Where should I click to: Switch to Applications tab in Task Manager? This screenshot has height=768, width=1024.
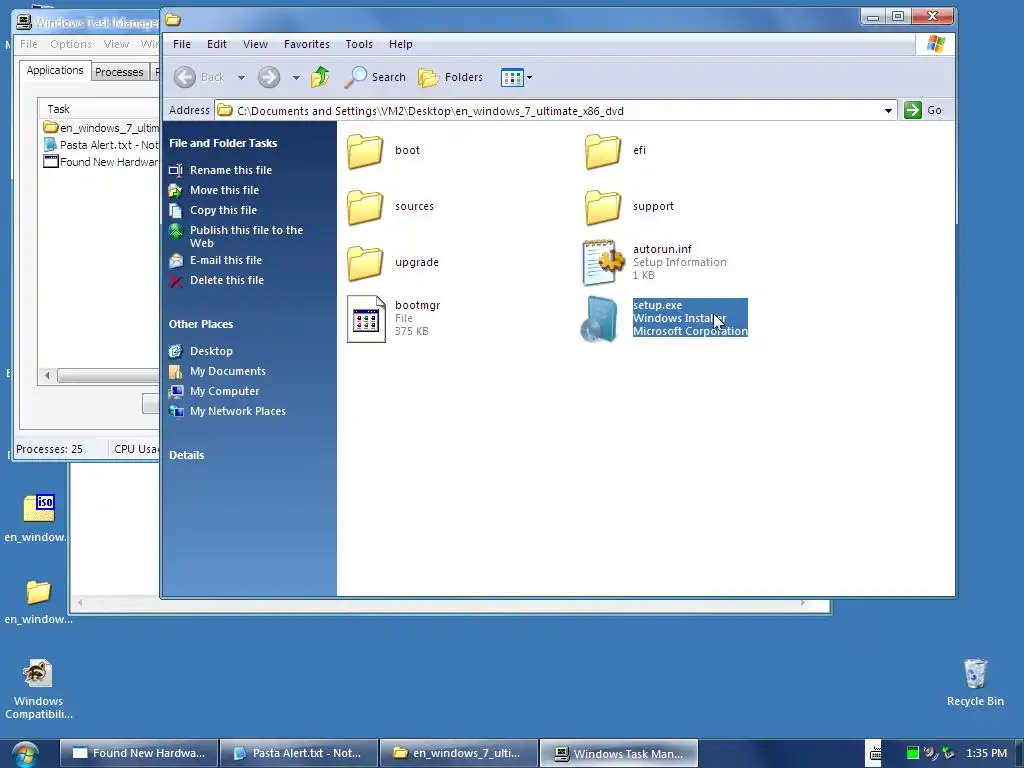(55, 71)
